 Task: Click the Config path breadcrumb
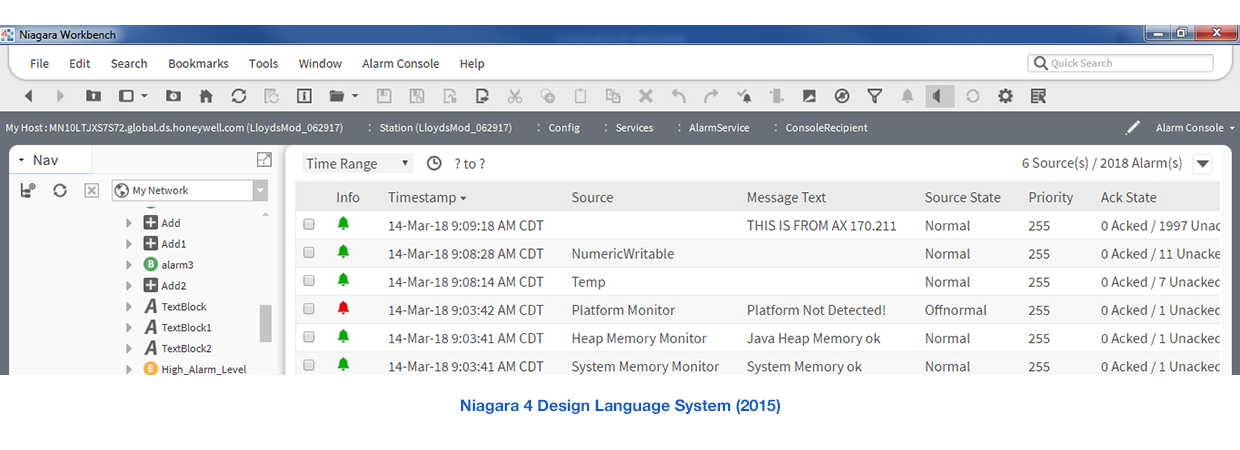565,128
